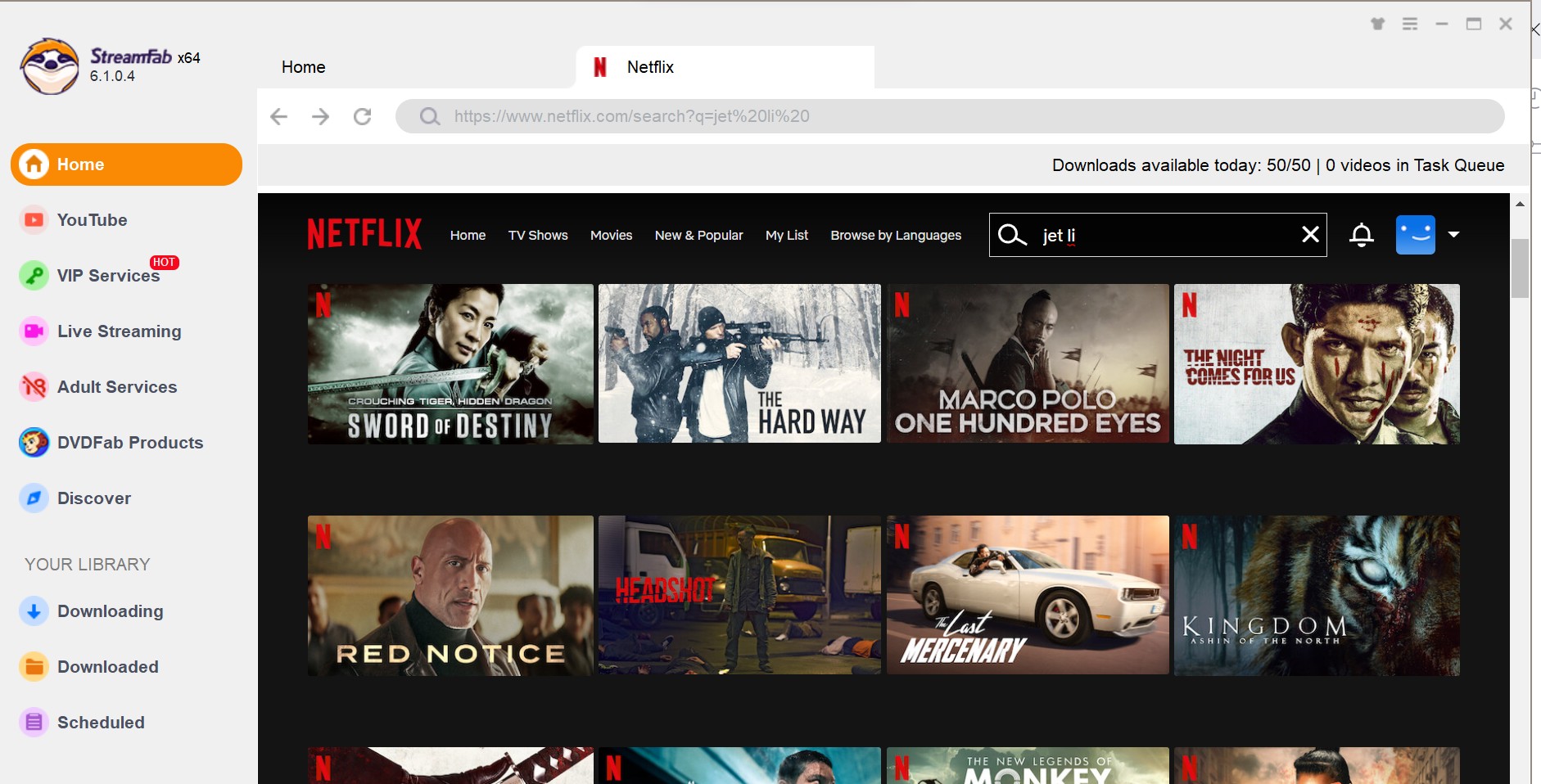Open Netflix notifications bell

tap(1362, 235)
